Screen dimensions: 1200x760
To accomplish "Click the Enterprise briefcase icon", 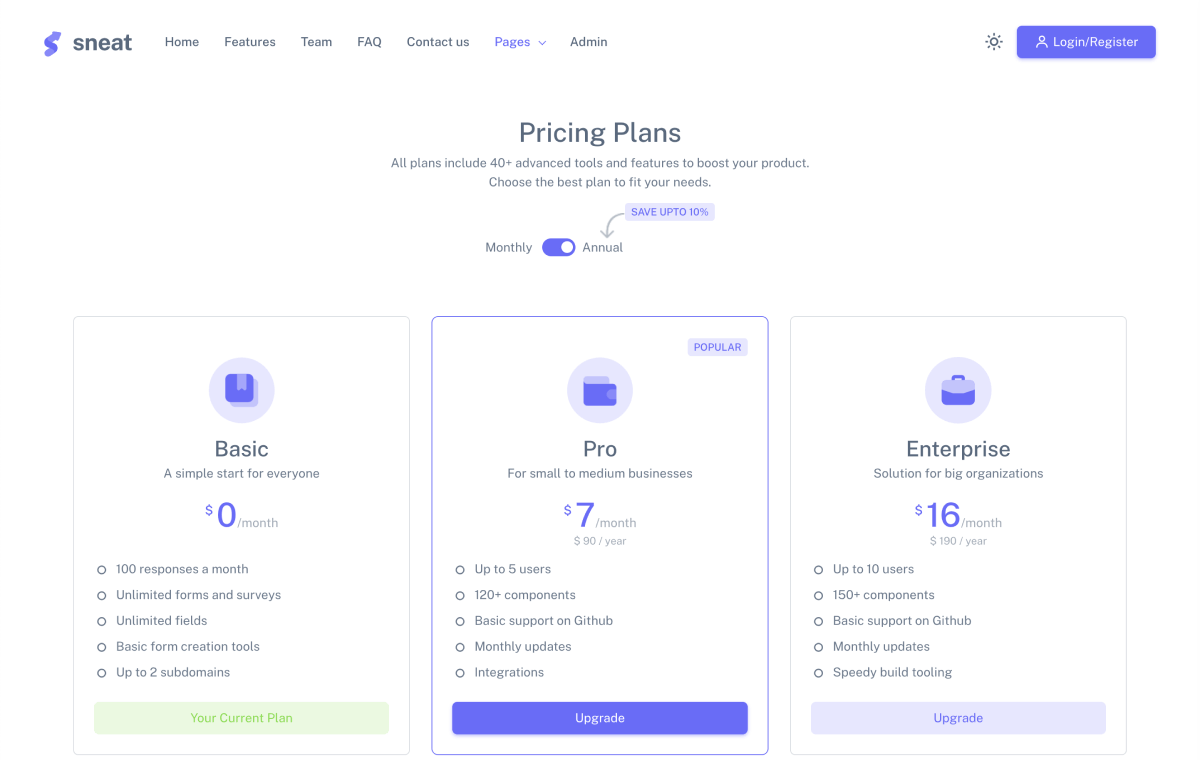I will click(958, 390).
